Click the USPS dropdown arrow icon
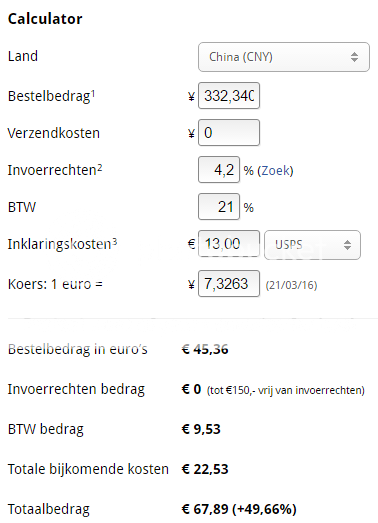 coord(347,245)
